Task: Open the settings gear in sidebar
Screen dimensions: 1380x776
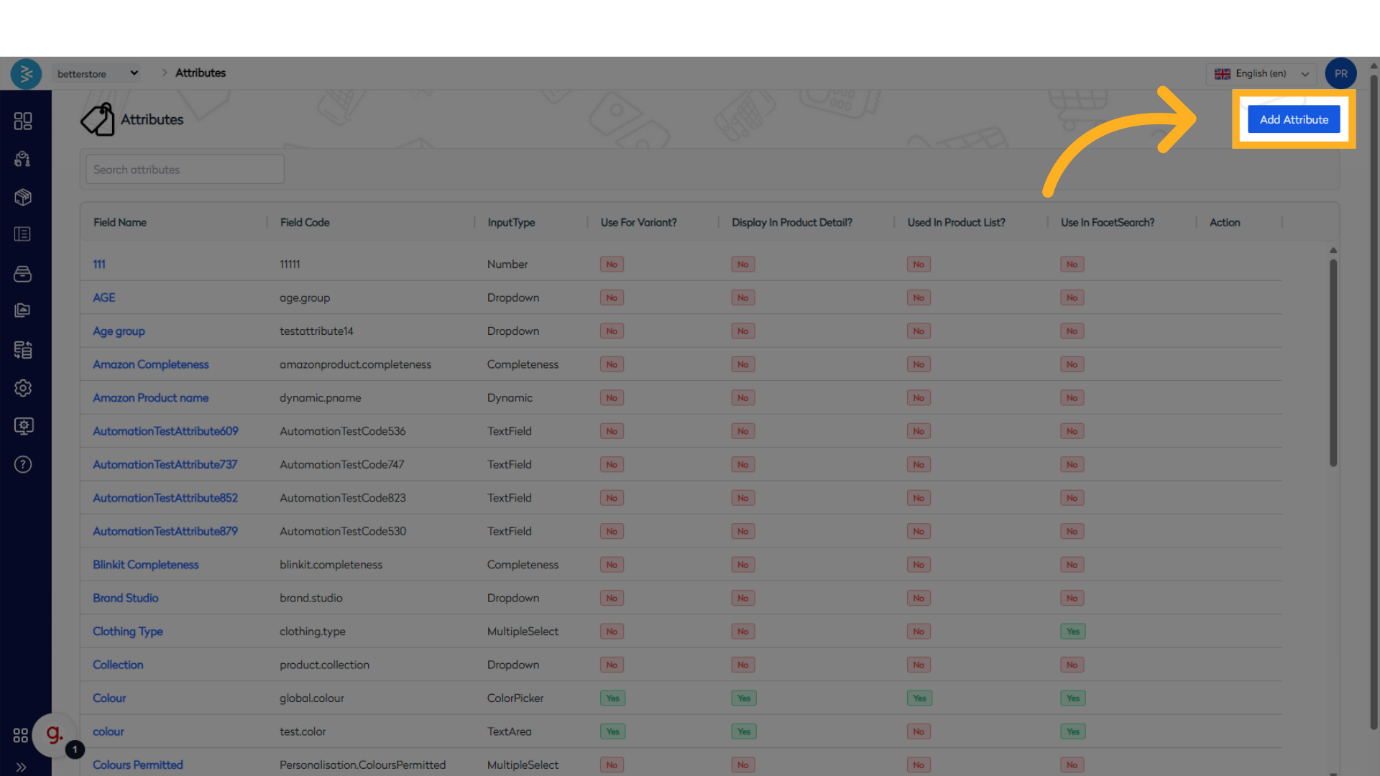Action: coord(23,388)
